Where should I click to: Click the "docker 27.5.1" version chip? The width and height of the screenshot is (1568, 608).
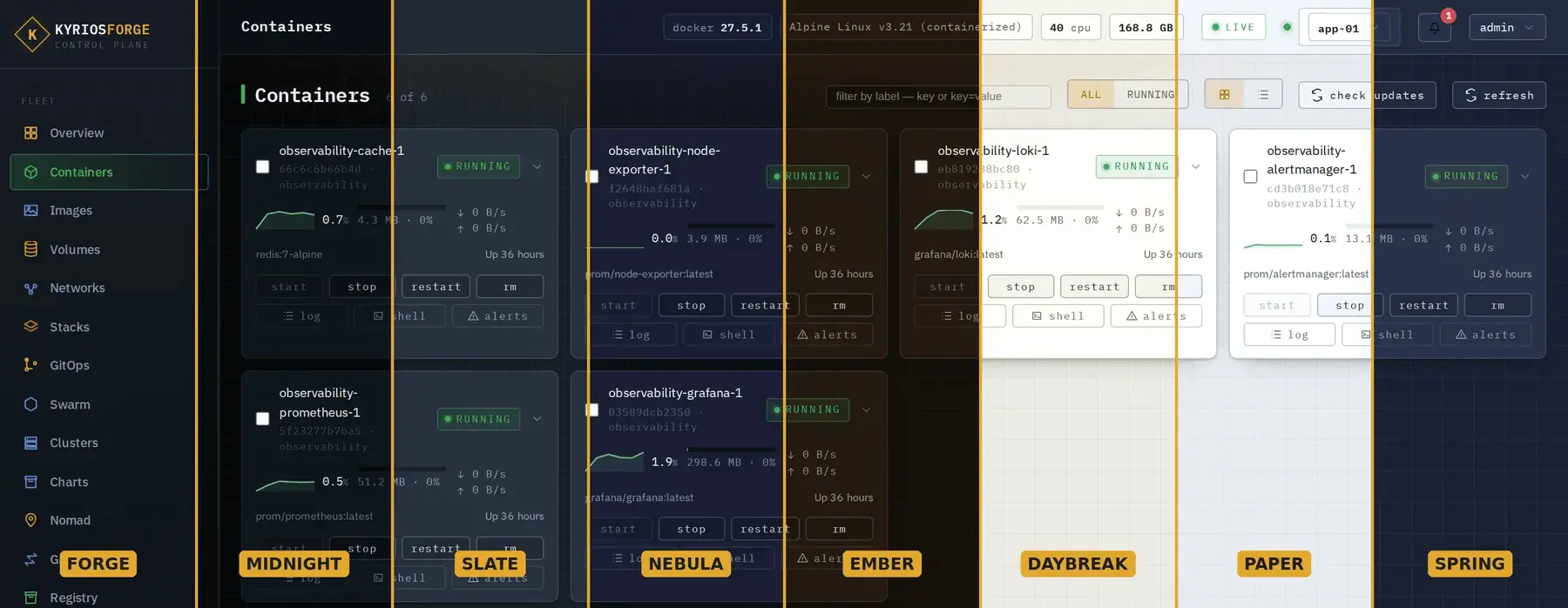point(717,28)
